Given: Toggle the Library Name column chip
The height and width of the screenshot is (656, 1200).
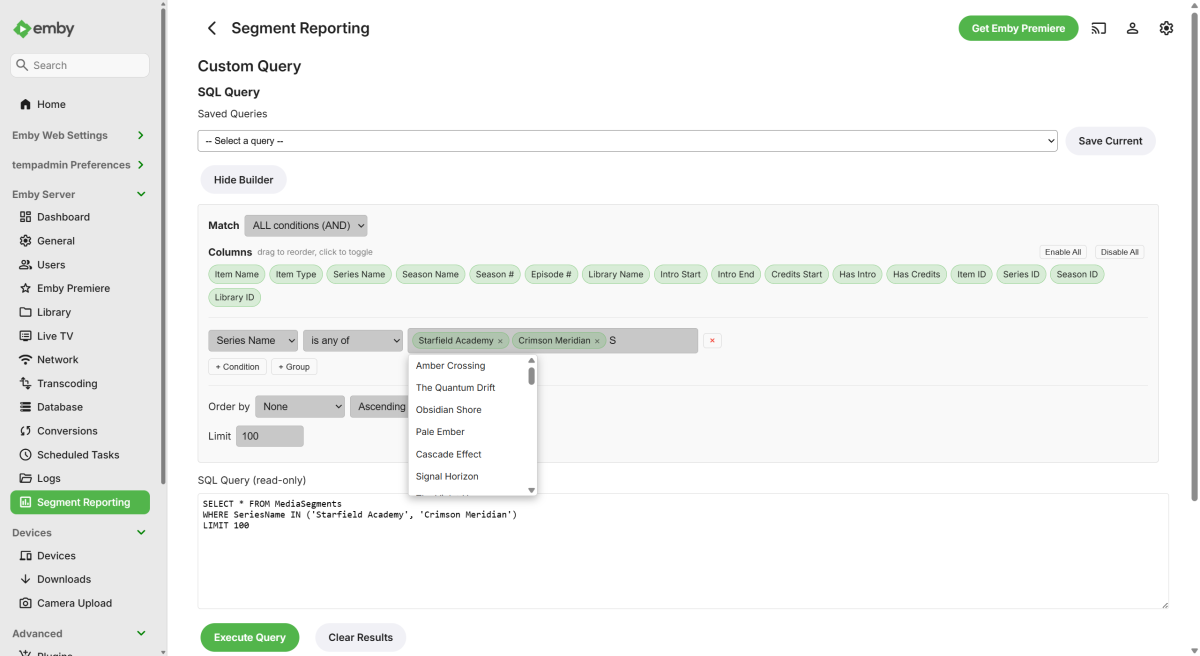Looking at the screenshot, I should 616,274.
